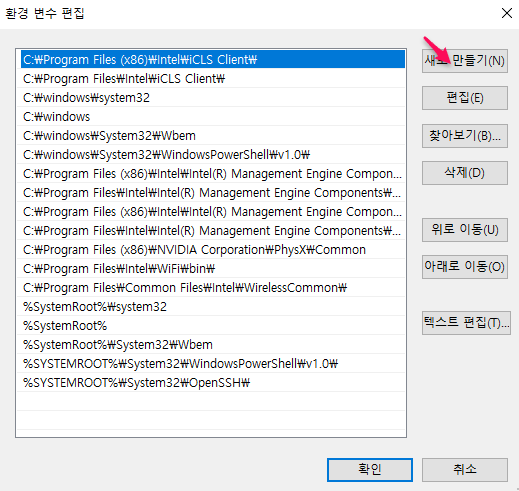This screenshot has height=491, width=519.
Task: Click the 위로 이동(U) move up button
Action: (x=465, y=230)
